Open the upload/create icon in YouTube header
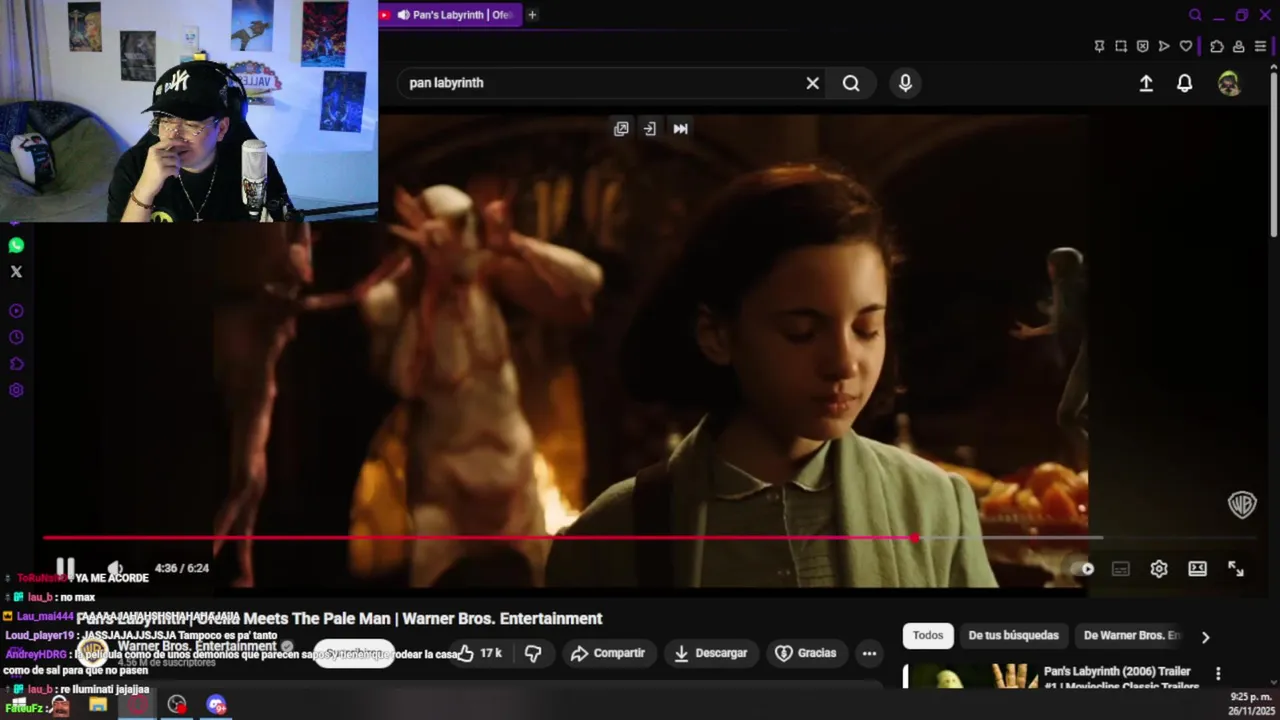 (x=1146, y=84)
